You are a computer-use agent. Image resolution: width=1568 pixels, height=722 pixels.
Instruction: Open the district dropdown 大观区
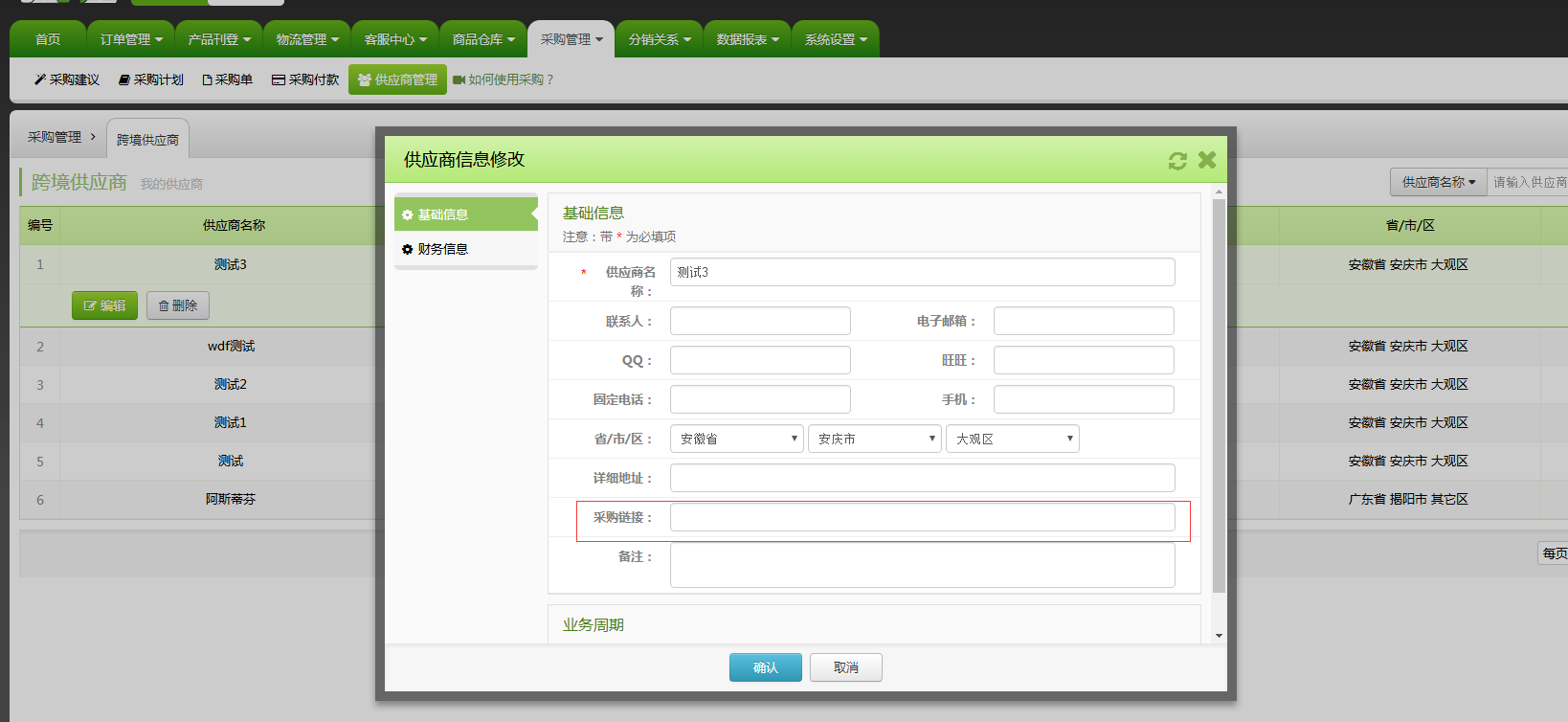click(1013, 439)
